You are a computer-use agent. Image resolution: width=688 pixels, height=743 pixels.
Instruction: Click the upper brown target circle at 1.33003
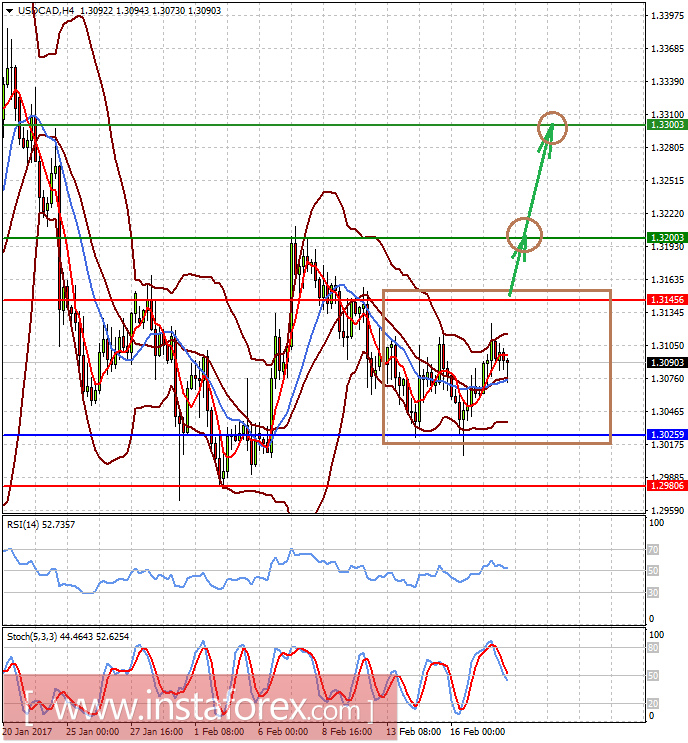point(552,127)
